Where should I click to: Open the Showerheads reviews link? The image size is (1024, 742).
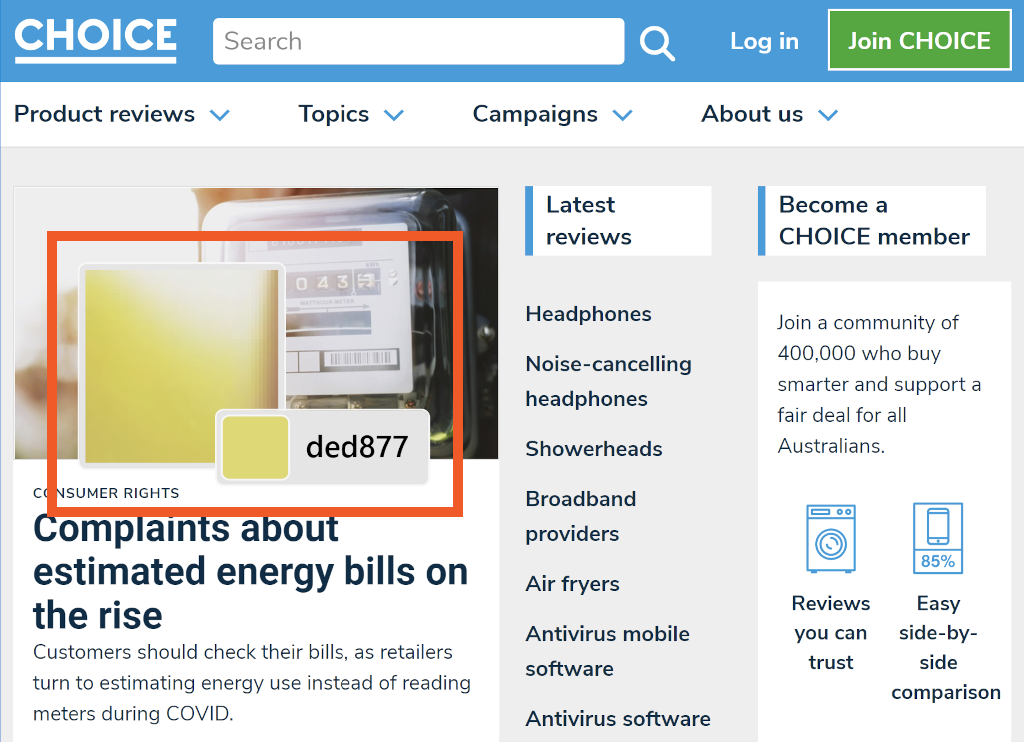(x=594, y=449)
